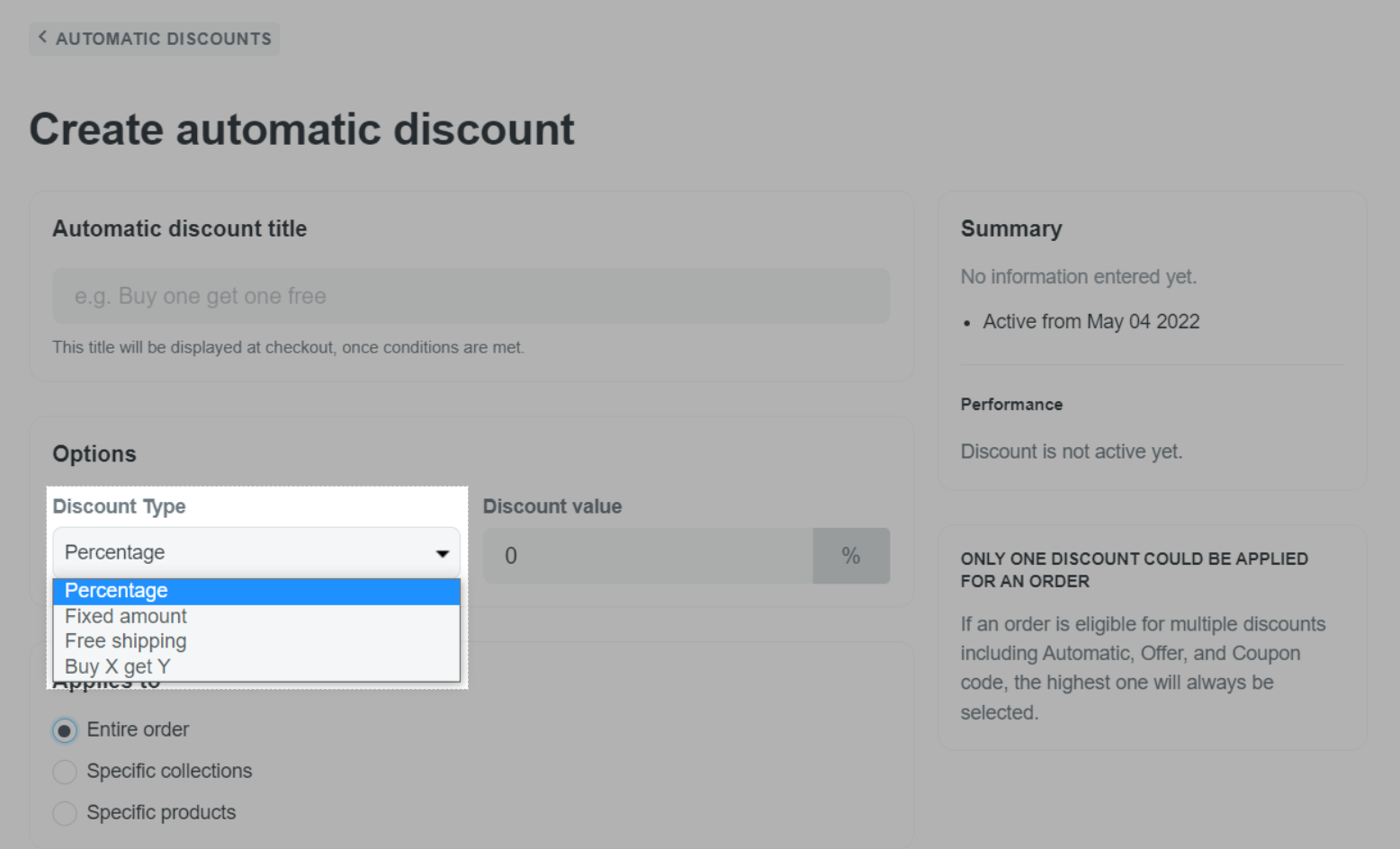1400x849 pixels.
Task: Click the 'ONLY ONE DISCOUNT COULD BE APPLIED' heading
Action: point(1134,570)
